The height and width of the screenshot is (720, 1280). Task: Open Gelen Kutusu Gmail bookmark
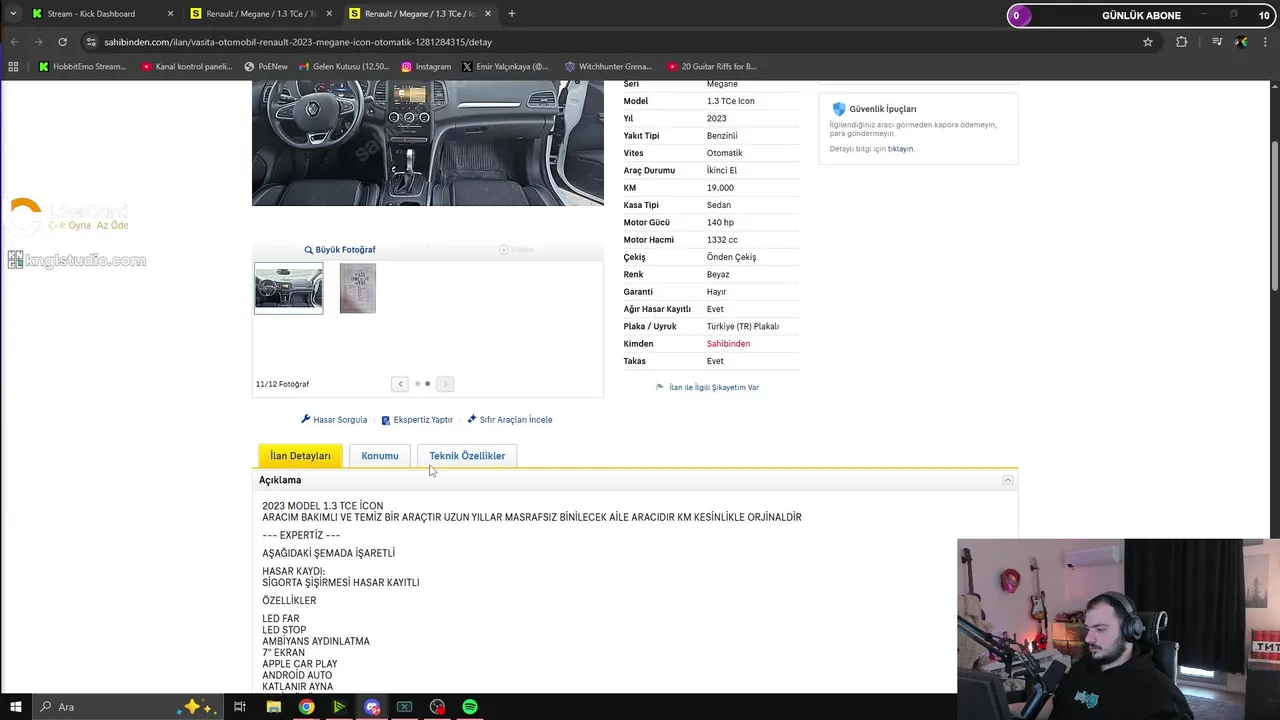pyautogui.click(x=344, y=67)
